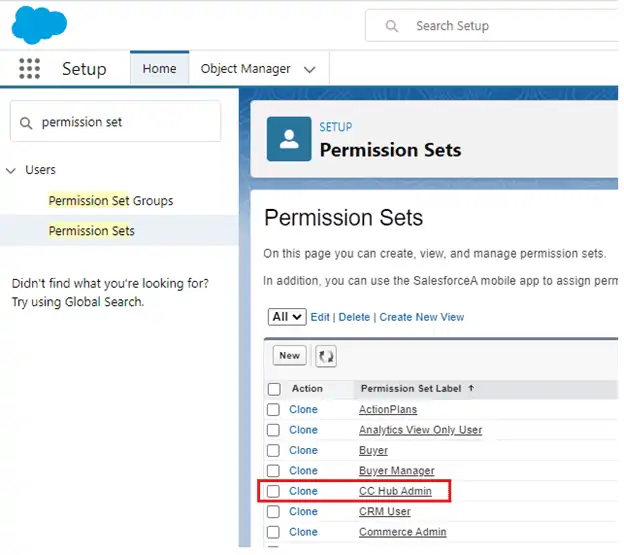The height and width of the screenshot is (555, 624).
Task: Open the App Launcher dots grid
Action: 29,68
